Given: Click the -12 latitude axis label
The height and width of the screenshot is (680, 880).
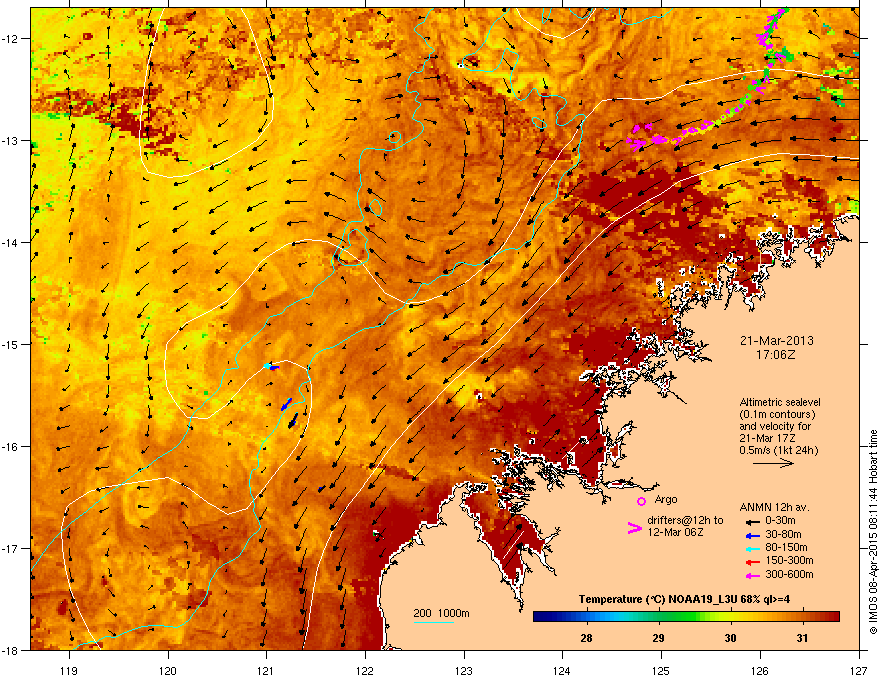Looking at the screenshot, I should [x=10, y=39].
